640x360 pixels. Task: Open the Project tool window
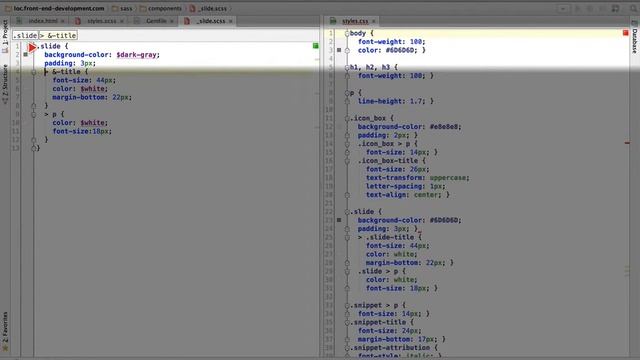coord(5,36)
